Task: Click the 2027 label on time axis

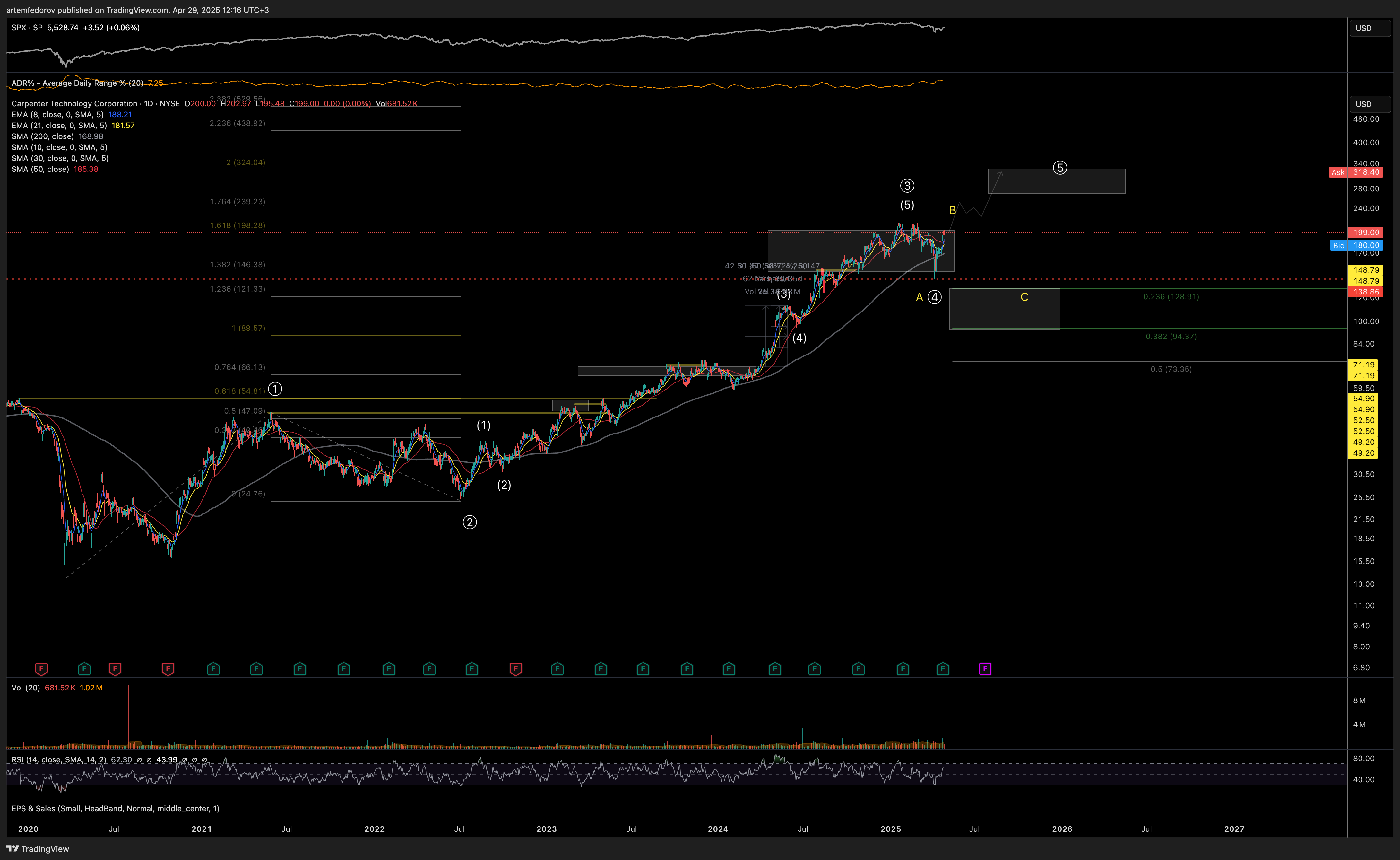Action: click(x=1234, y=829)
